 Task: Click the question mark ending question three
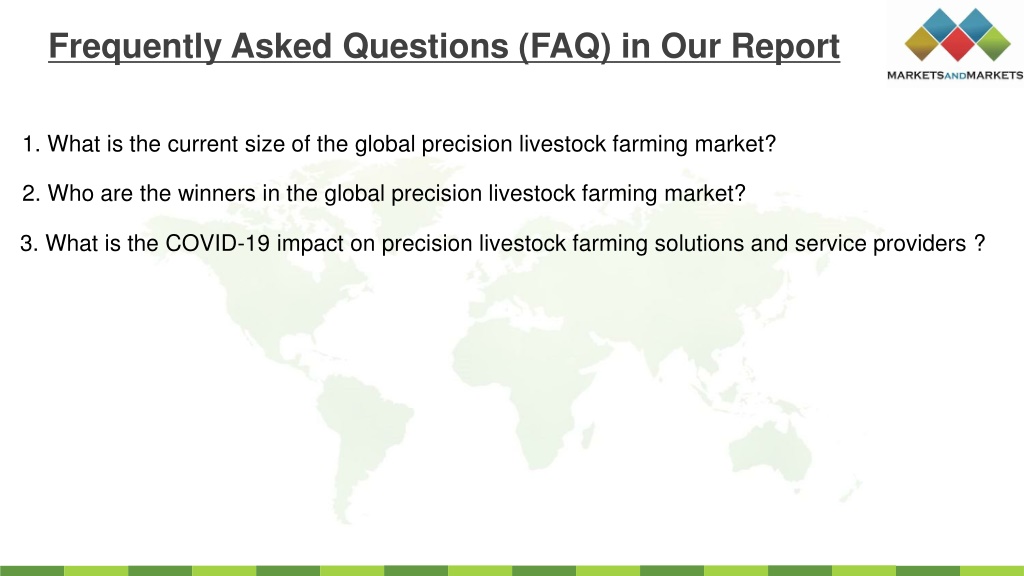click(x=979, y=244)
